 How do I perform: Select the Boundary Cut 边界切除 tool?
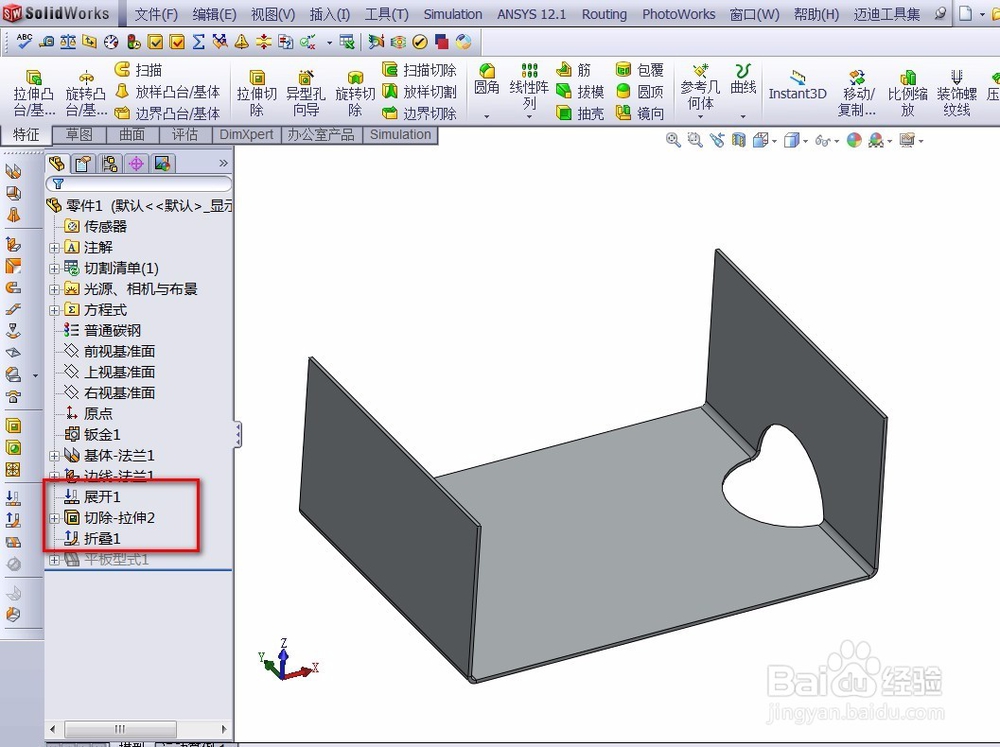[419, 113]
